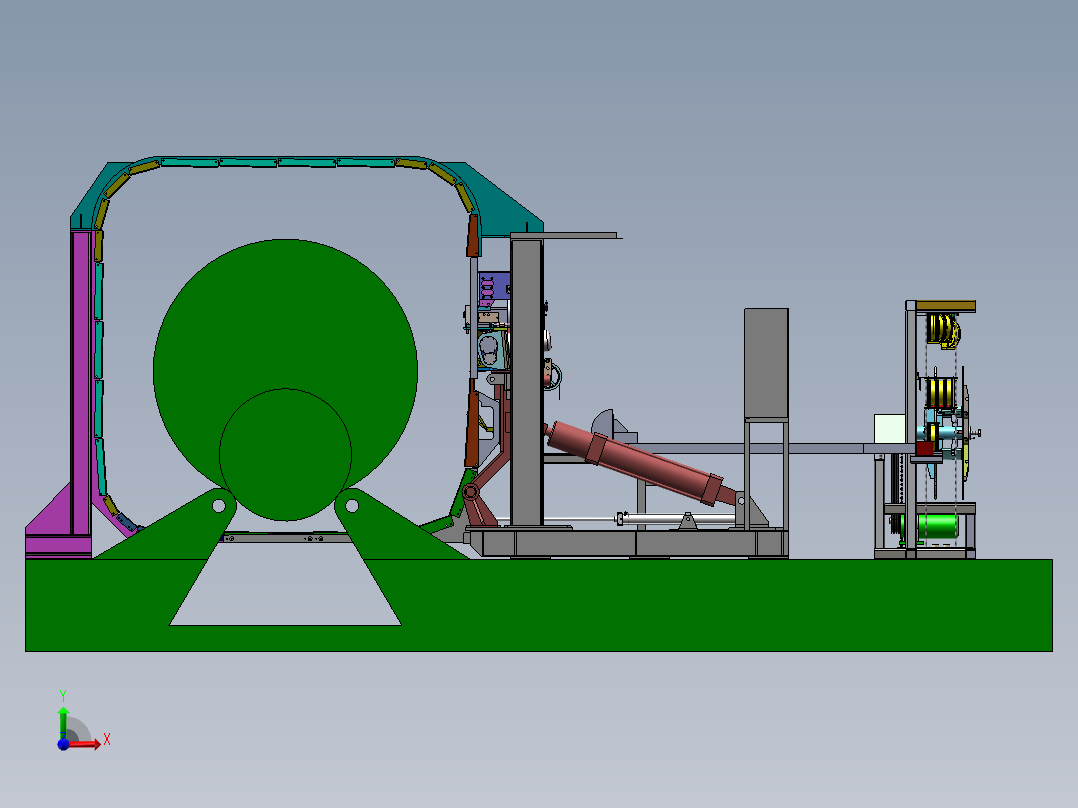Click the red X axis of the orientation triad

(84, 743)
